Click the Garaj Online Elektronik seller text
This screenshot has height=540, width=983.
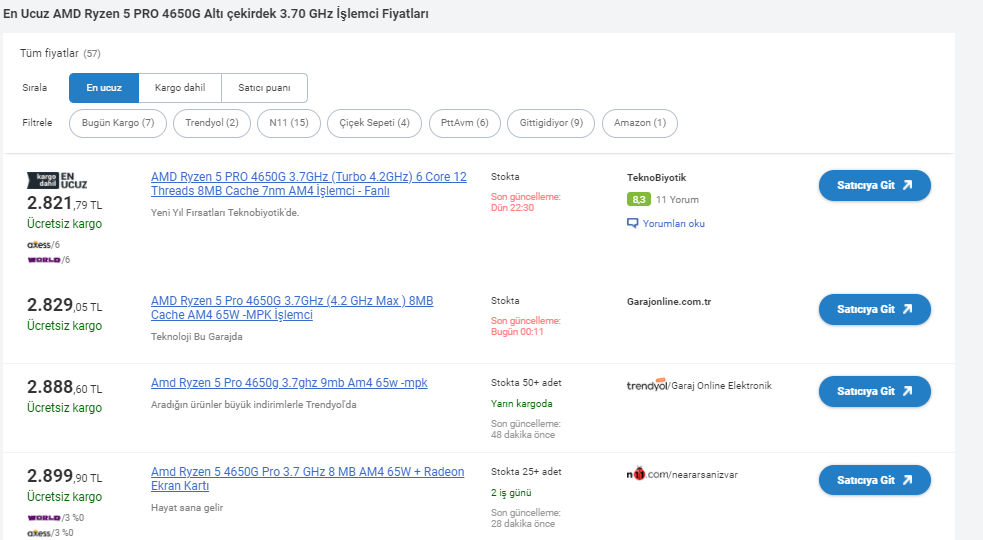coord(722,386)
